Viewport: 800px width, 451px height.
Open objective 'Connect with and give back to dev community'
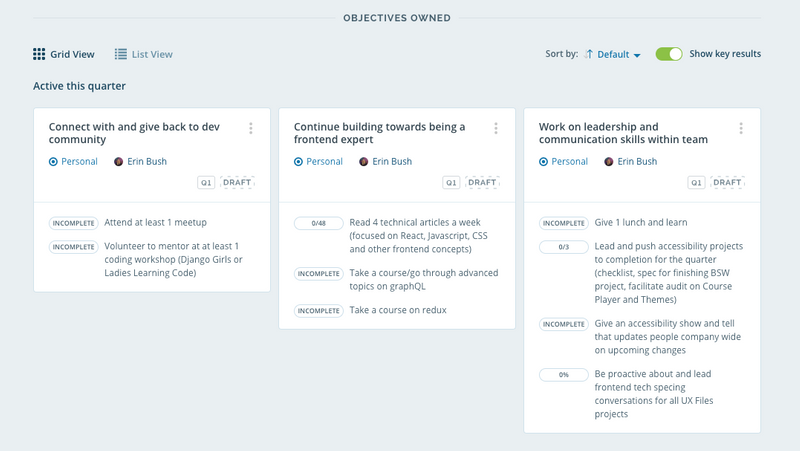coord(134,133)
